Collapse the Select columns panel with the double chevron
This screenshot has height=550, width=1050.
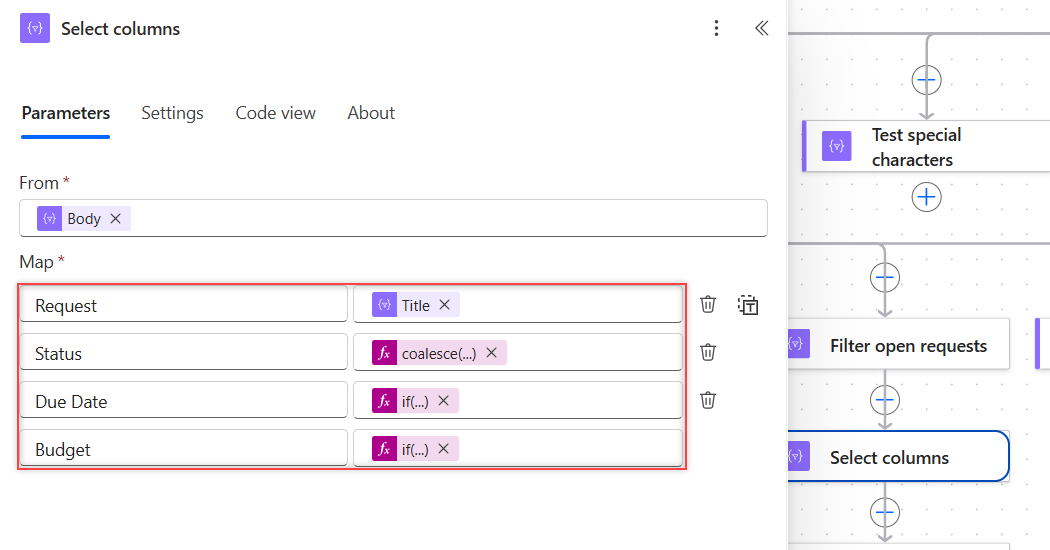pos(761,28)
